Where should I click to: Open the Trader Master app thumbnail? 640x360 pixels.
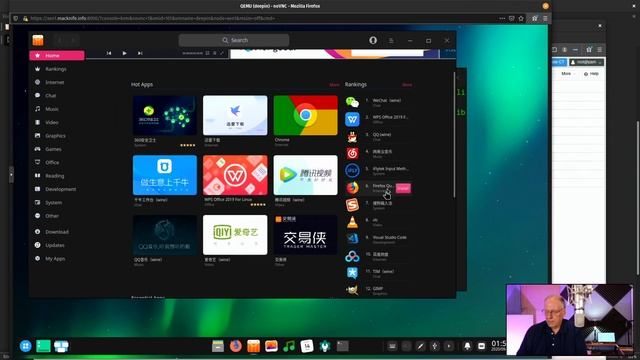[305, 235]
